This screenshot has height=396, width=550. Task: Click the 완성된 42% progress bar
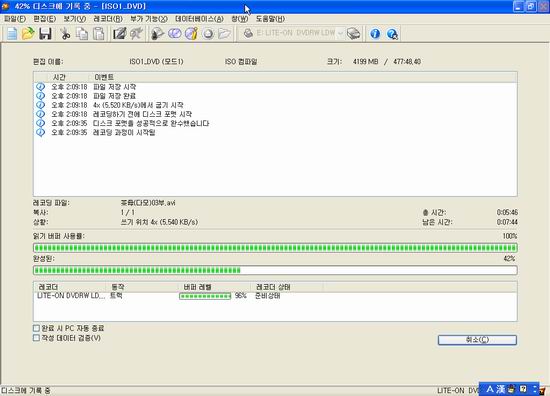coord(275,270)
